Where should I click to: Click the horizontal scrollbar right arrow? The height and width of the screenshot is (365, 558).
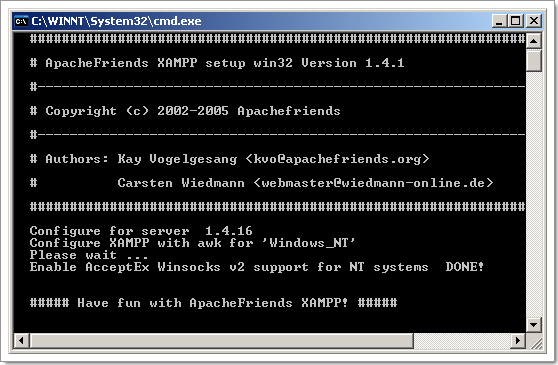pyautogui.click(x=518, y=340)
